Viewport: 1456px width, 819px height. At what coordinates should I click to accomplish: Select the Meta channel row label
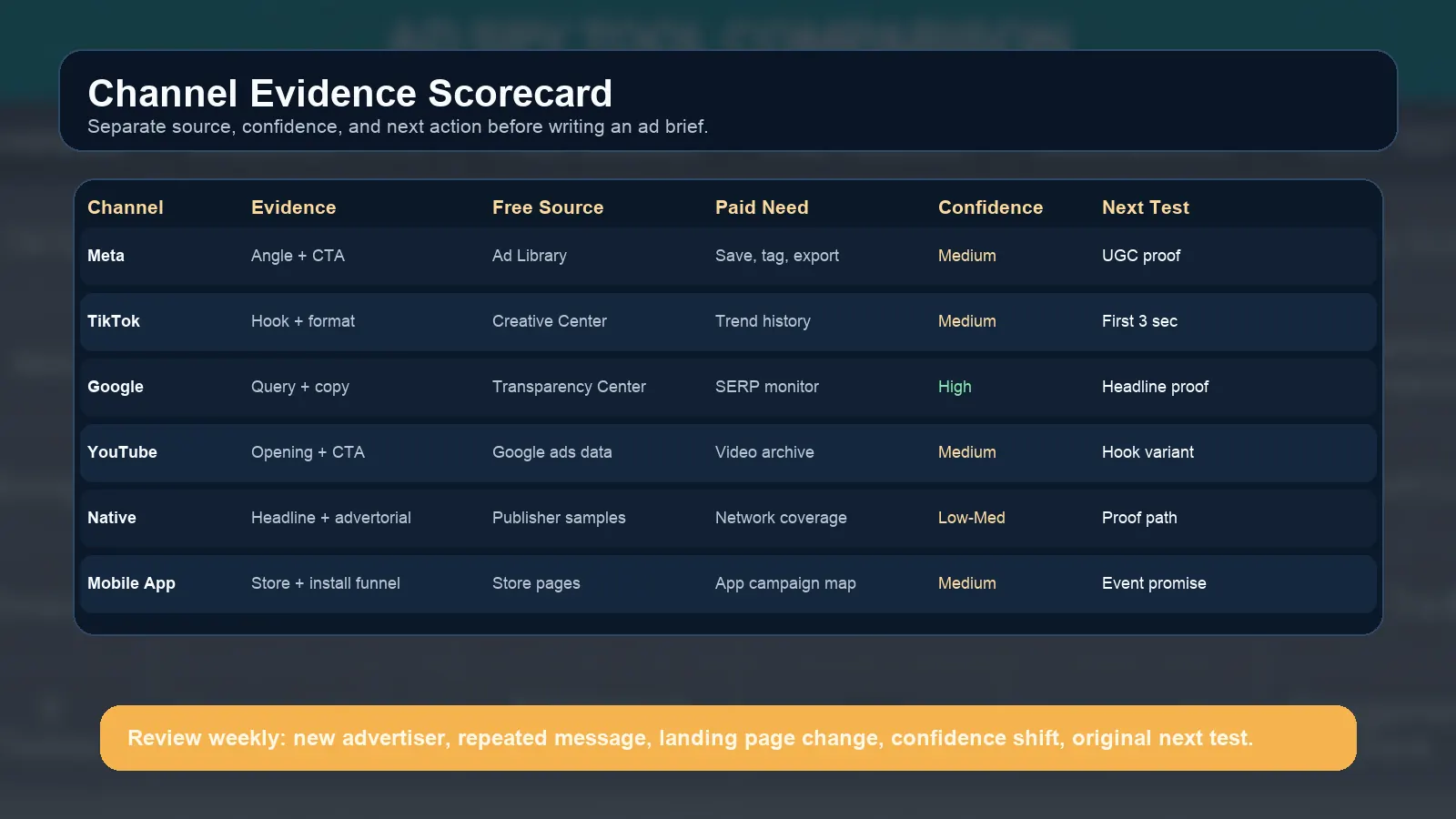click(x=106, y=256)
